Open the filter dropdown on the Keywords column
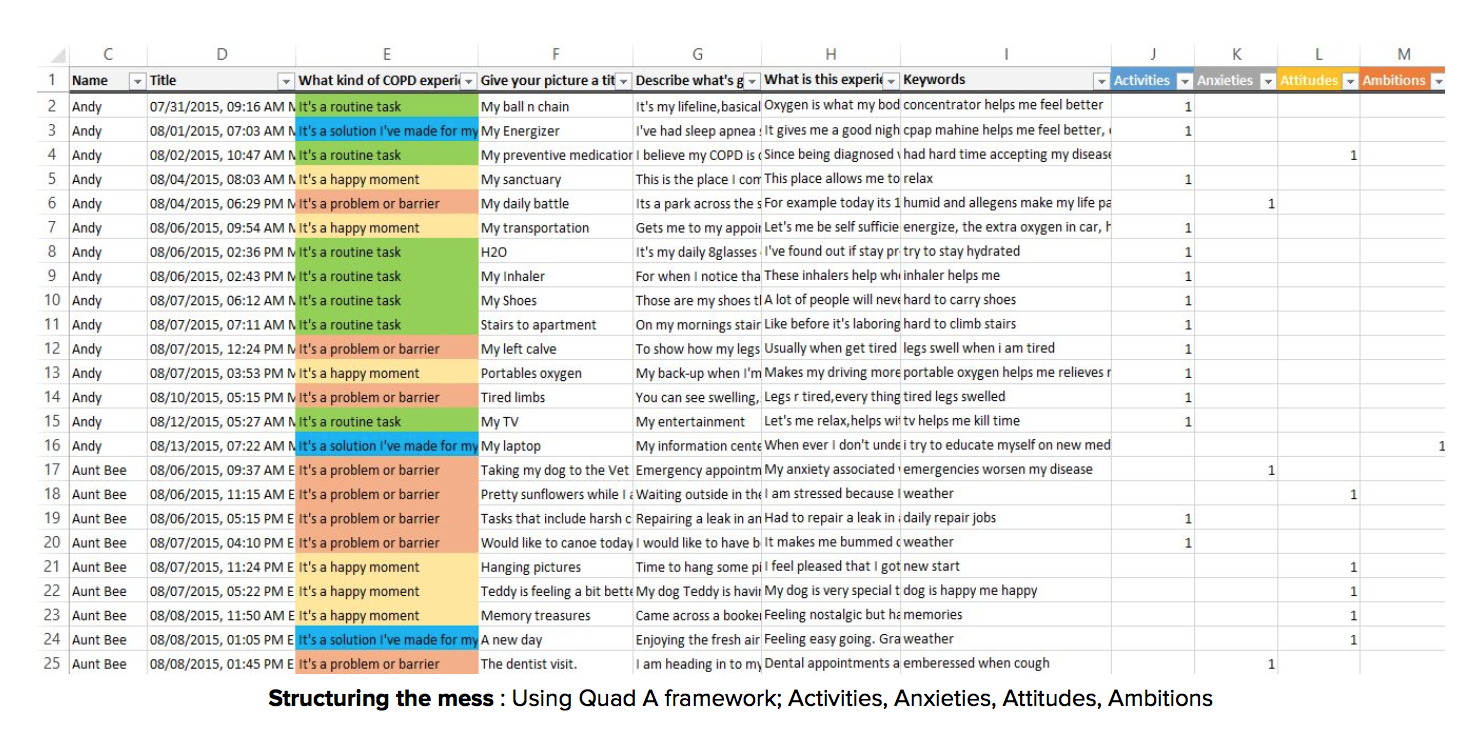This screenshot has width=1482, height=748. click(1100, 80)
